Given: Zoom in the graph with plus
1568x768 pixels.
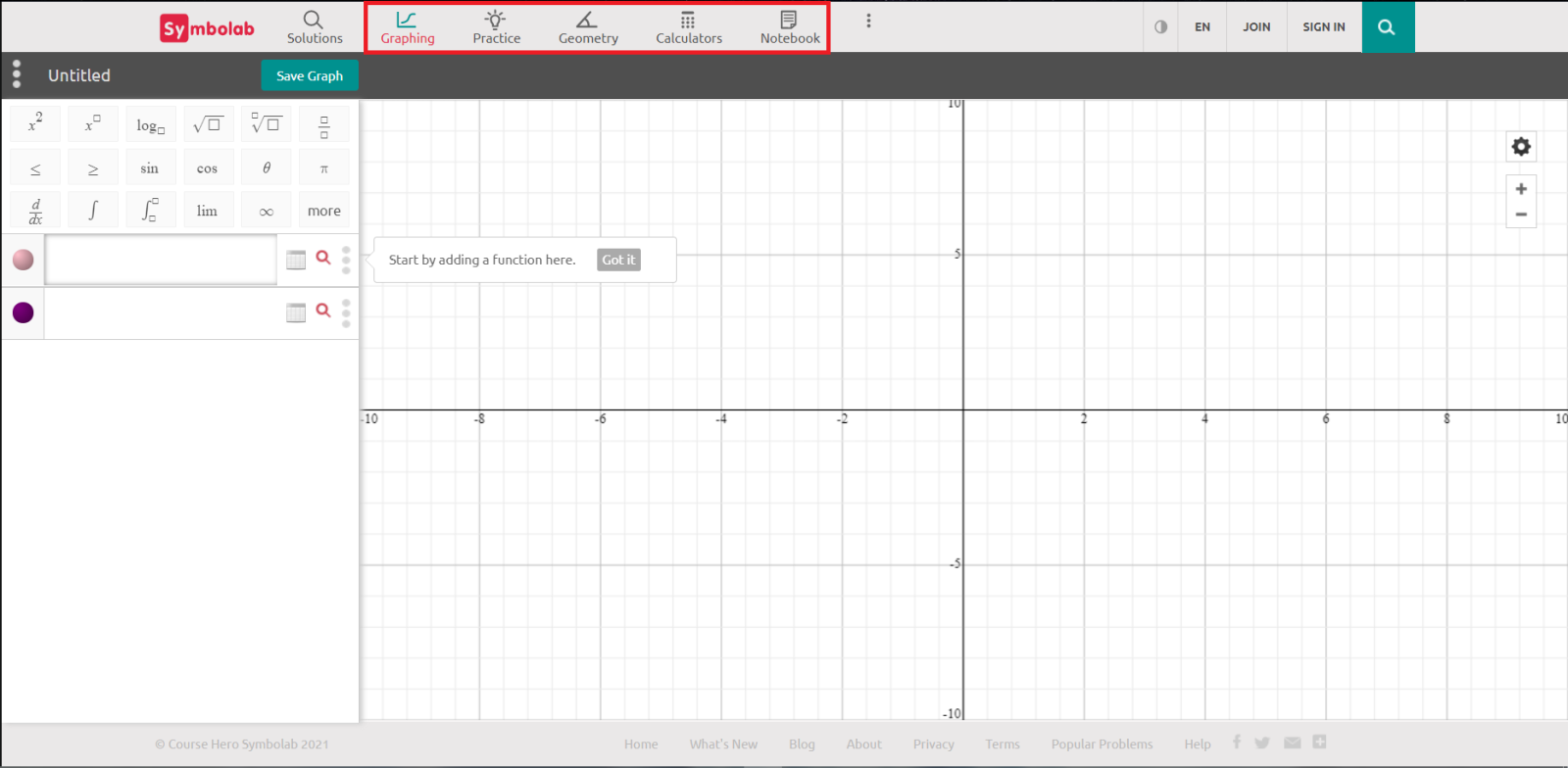Looking at the screenshot, I should (1521, 189).
